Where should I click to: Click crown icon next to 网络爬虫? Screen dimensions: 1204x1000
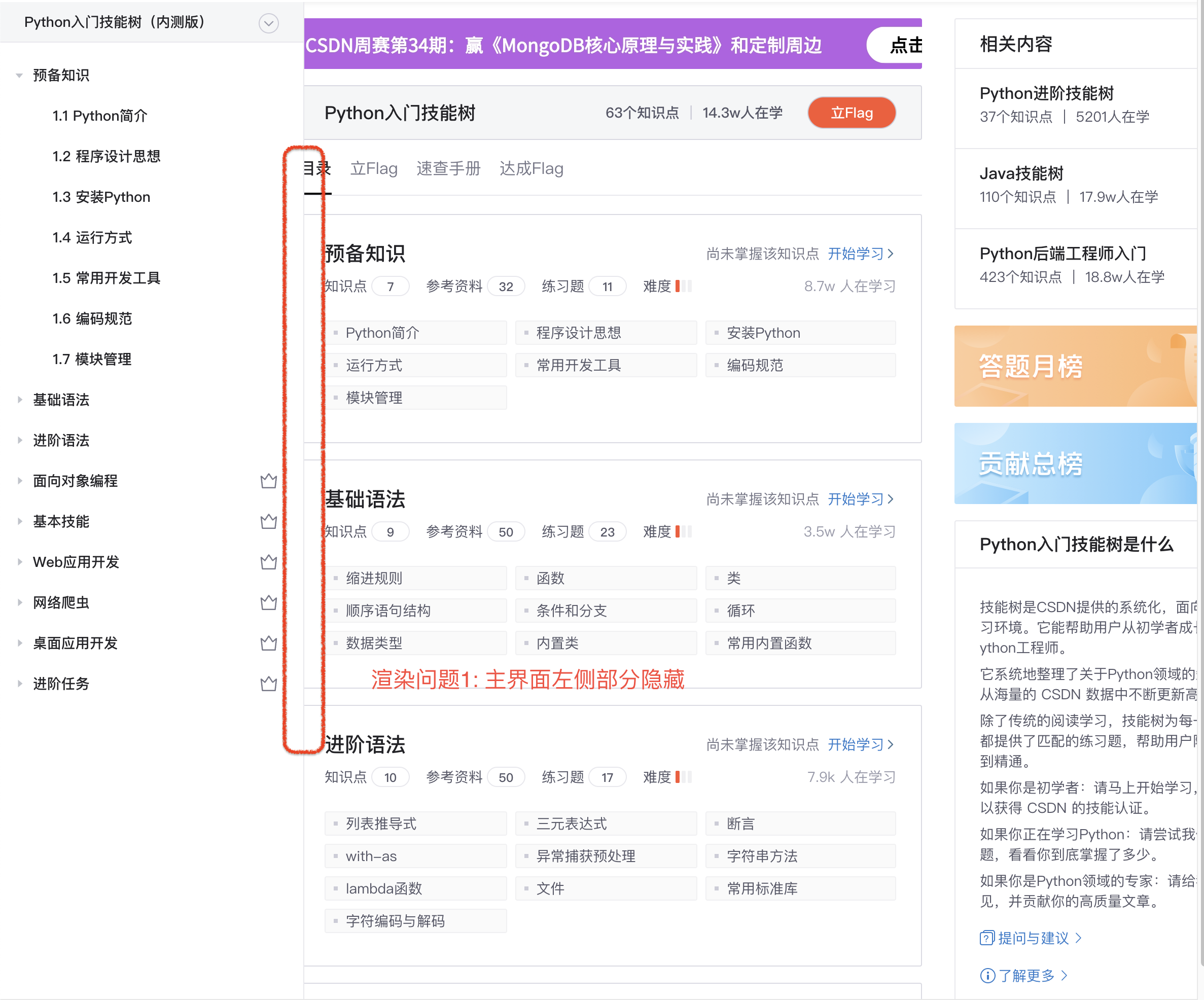click(268, 602)
